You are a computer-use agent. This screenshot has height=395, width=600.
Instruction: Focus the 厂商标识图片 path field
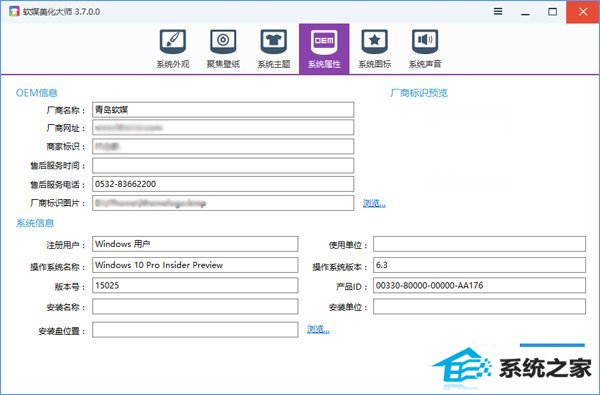click(223, 203)
